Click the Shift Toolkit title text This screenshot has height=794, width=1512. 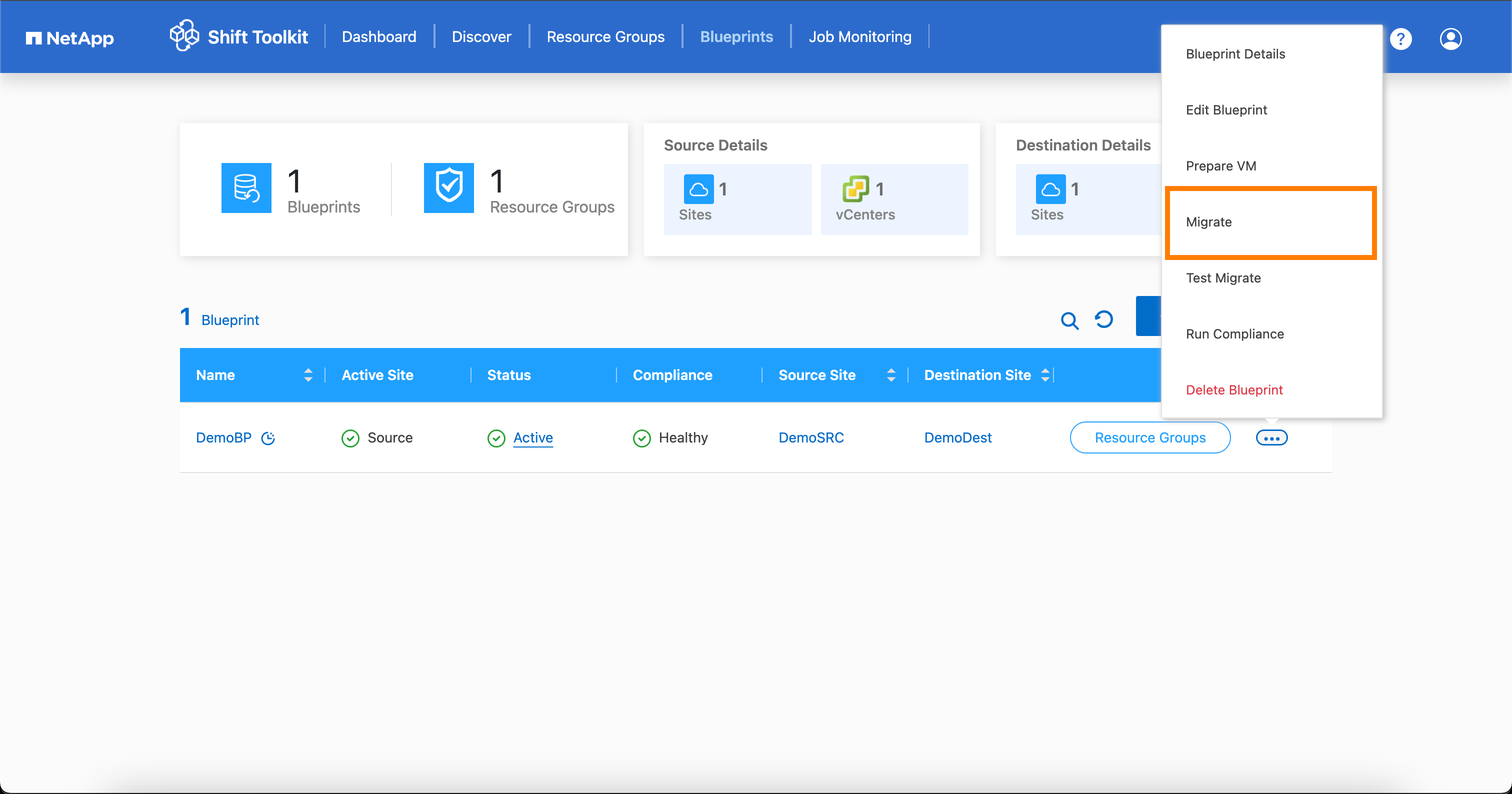click(257, 37)
